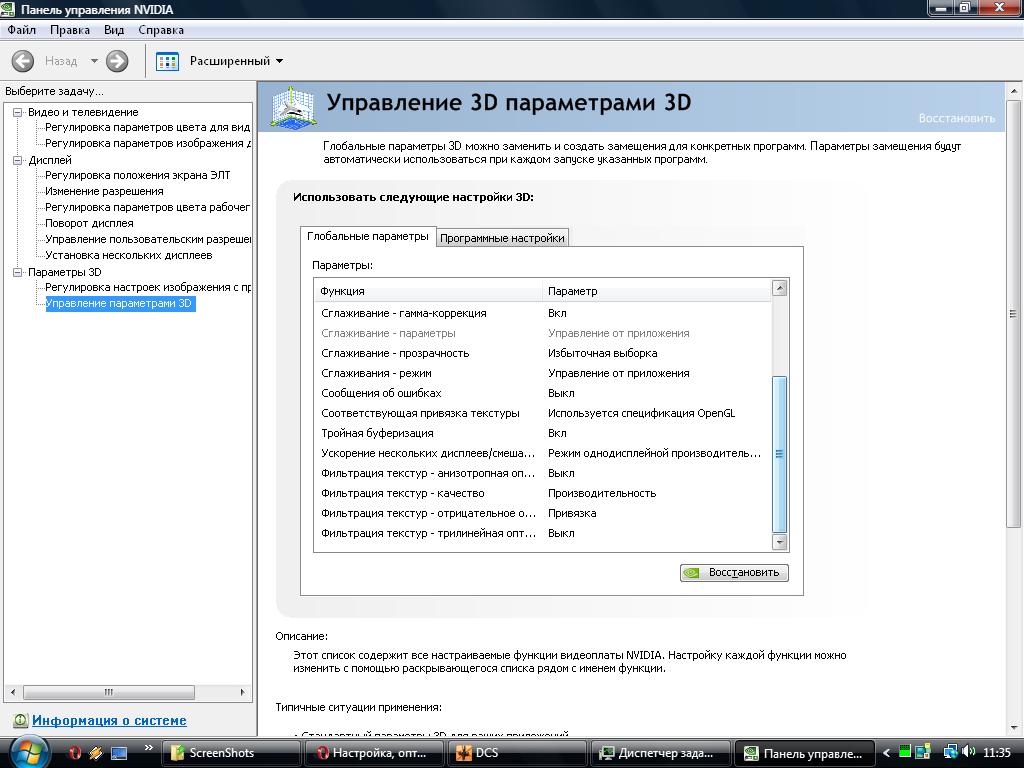The image size is (1024, 768).
Task: Click the system information icon
Action: pyautogui.click(x=20, y=720)
